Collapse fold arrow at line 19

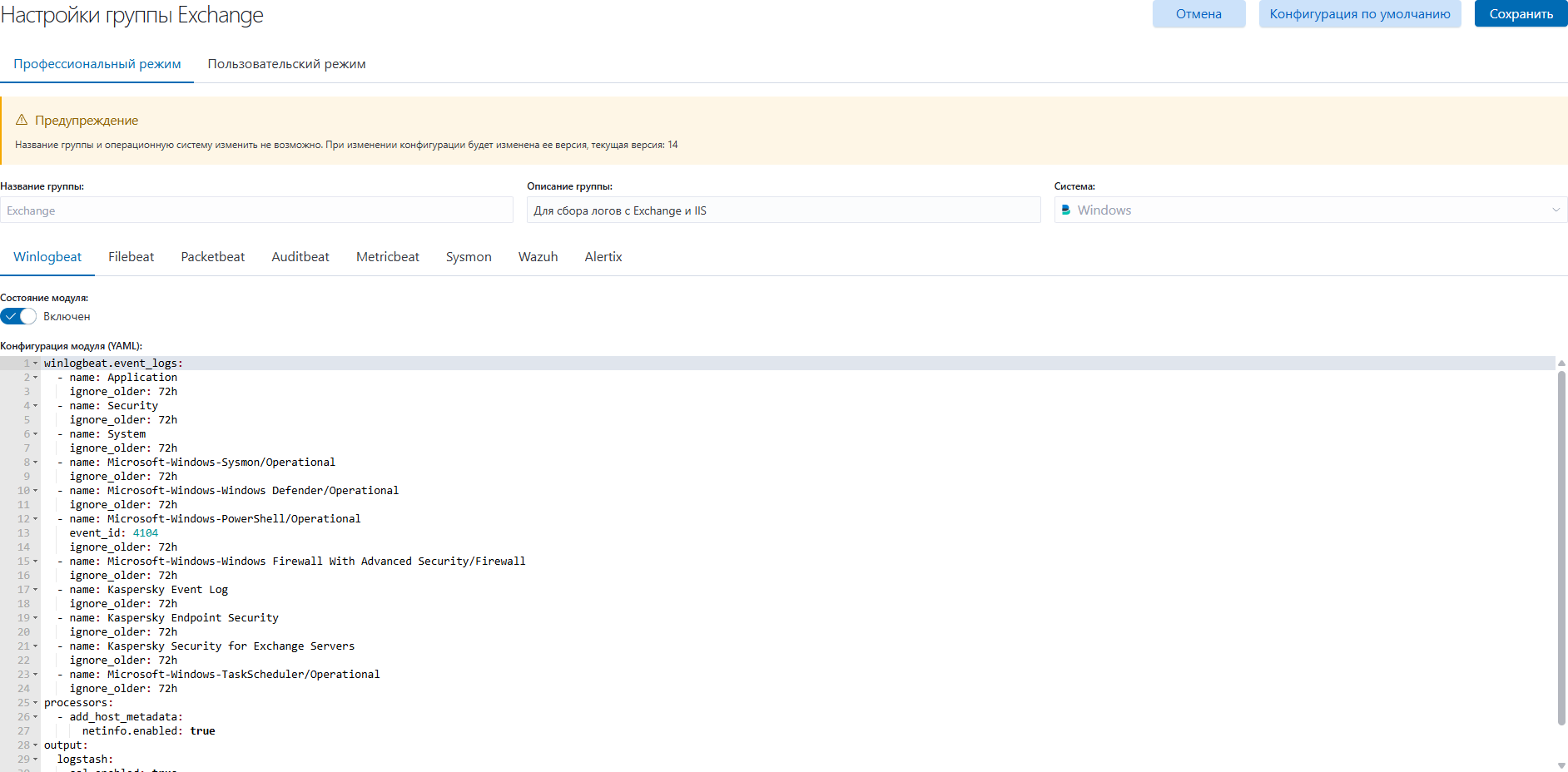coord(35,618)
